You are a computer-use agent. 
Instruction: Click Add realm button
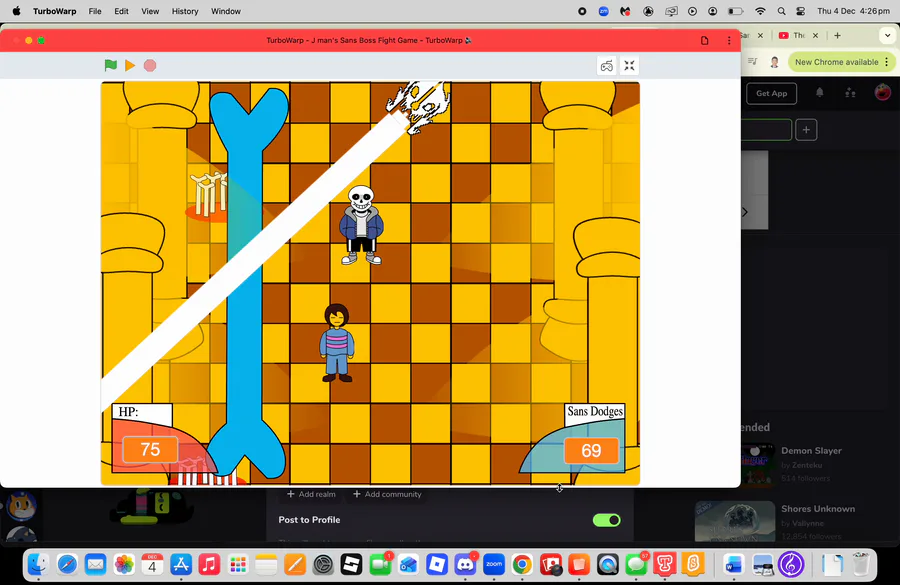pyautogui.click(x=311, y=494)
